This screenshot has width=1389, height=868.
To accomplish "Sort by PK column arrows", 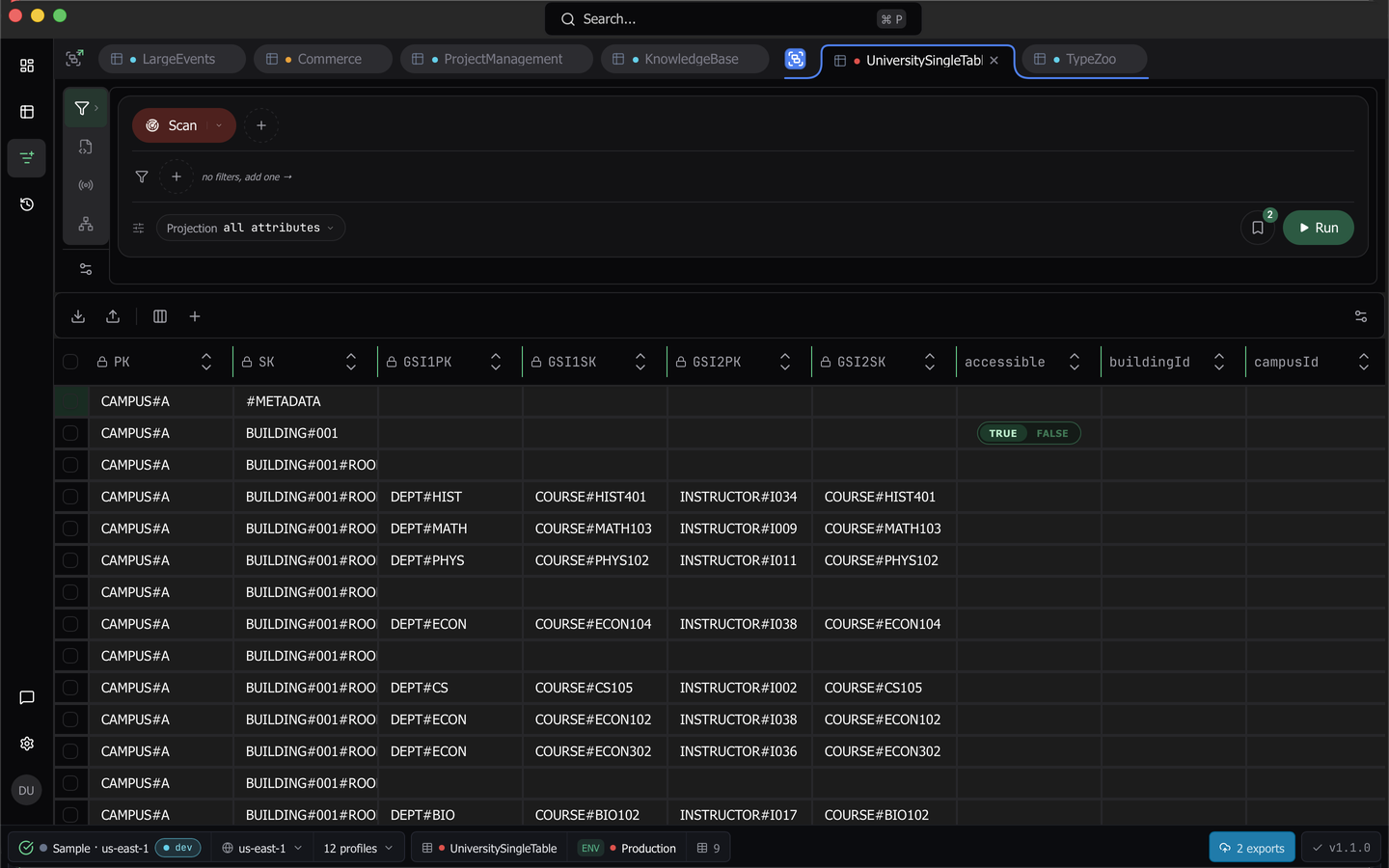I will [x=206, y=362].
